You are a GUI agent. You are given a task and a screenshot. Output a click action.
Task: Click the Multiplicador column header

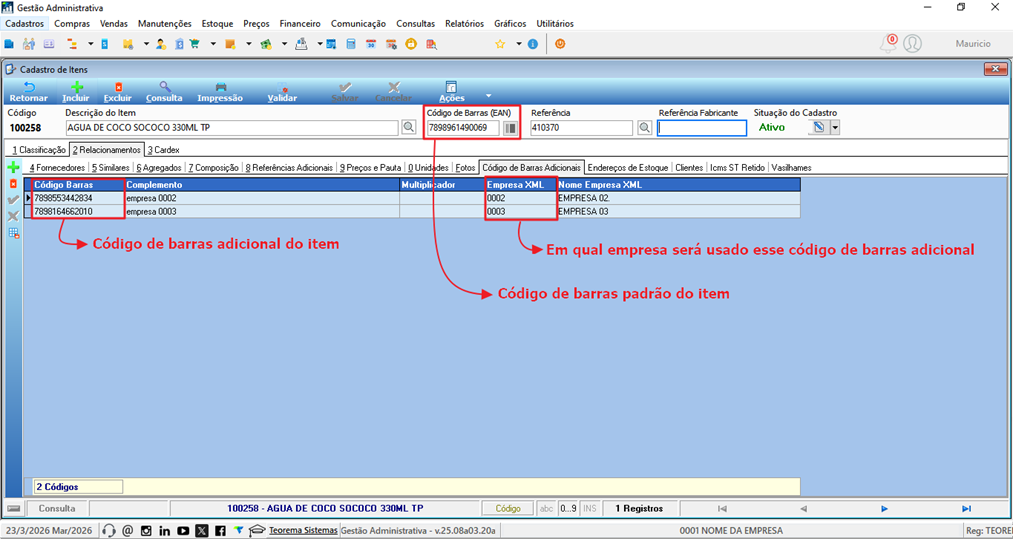click(442, 185)
